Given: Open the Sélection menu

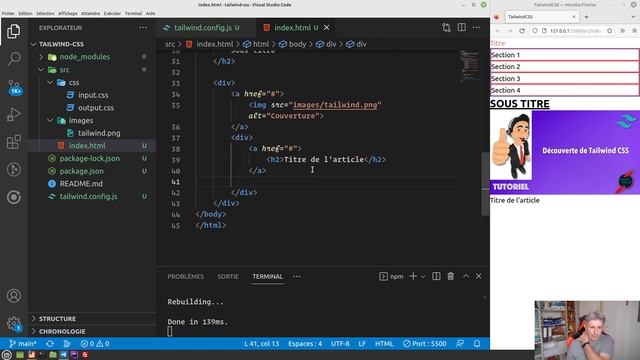Looking at the screenshot, I should 45,13.
